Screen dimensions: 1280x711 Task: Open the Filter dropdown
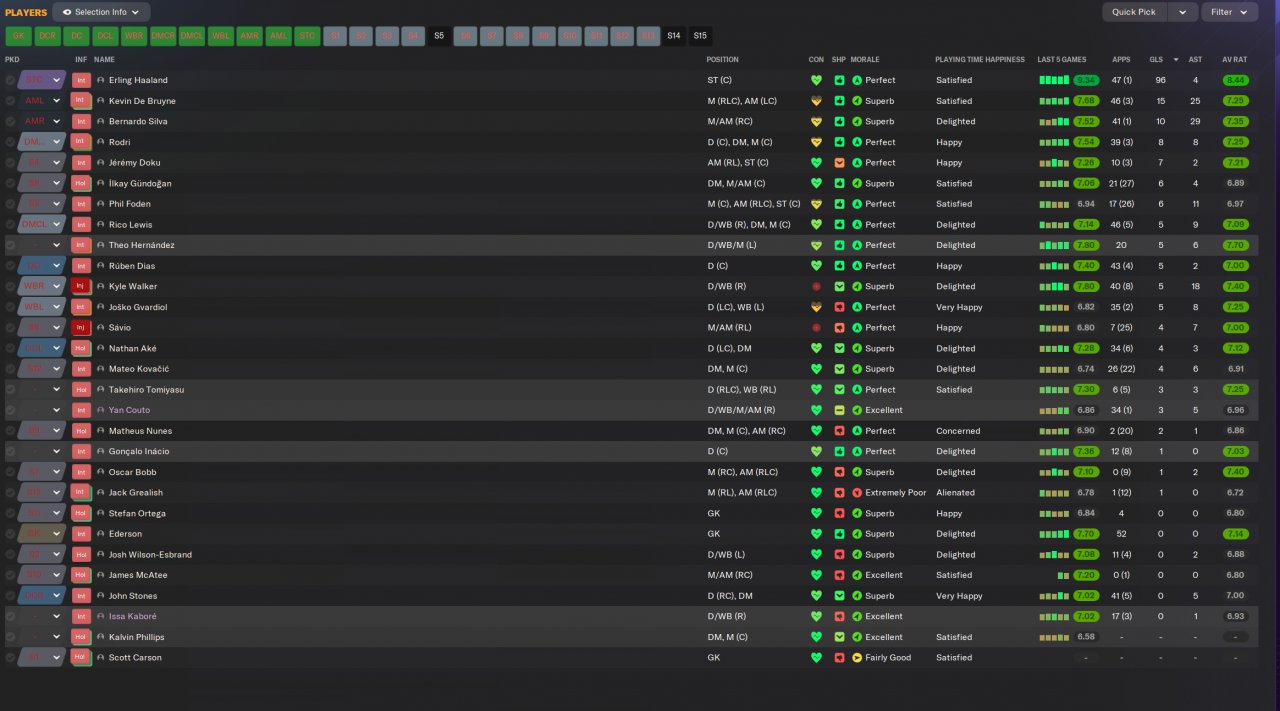[1230, 12]
